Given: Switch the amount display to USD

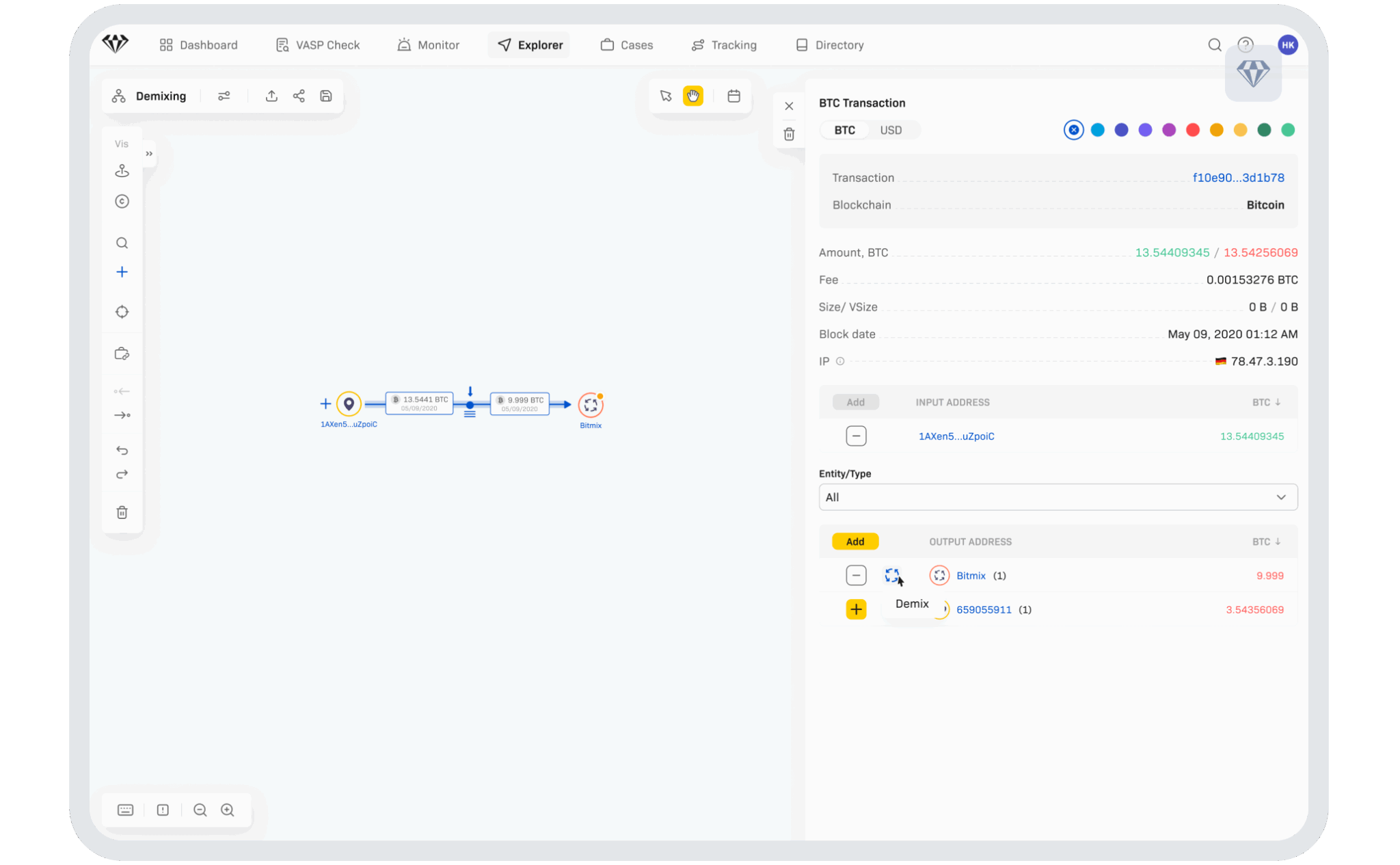Looking at the screenshot, I should coord(892,130).
